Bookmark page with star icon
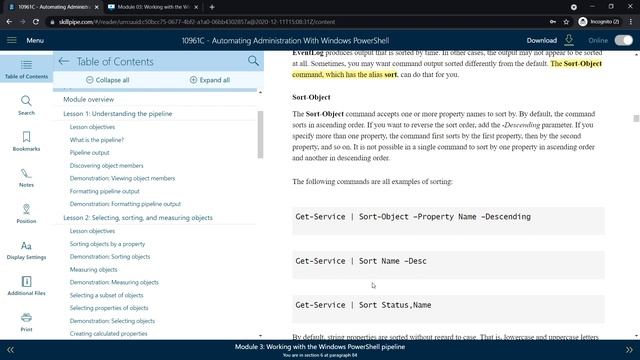Image resolution: width=640 pixels, height=360 pixels. [x=566, y=22]
